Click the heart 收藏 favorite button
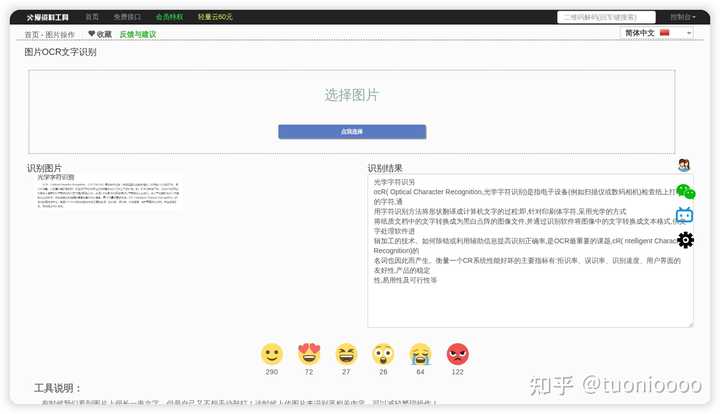Image resolution: width=720 pixels, height=414 pixels. (100, 34)
